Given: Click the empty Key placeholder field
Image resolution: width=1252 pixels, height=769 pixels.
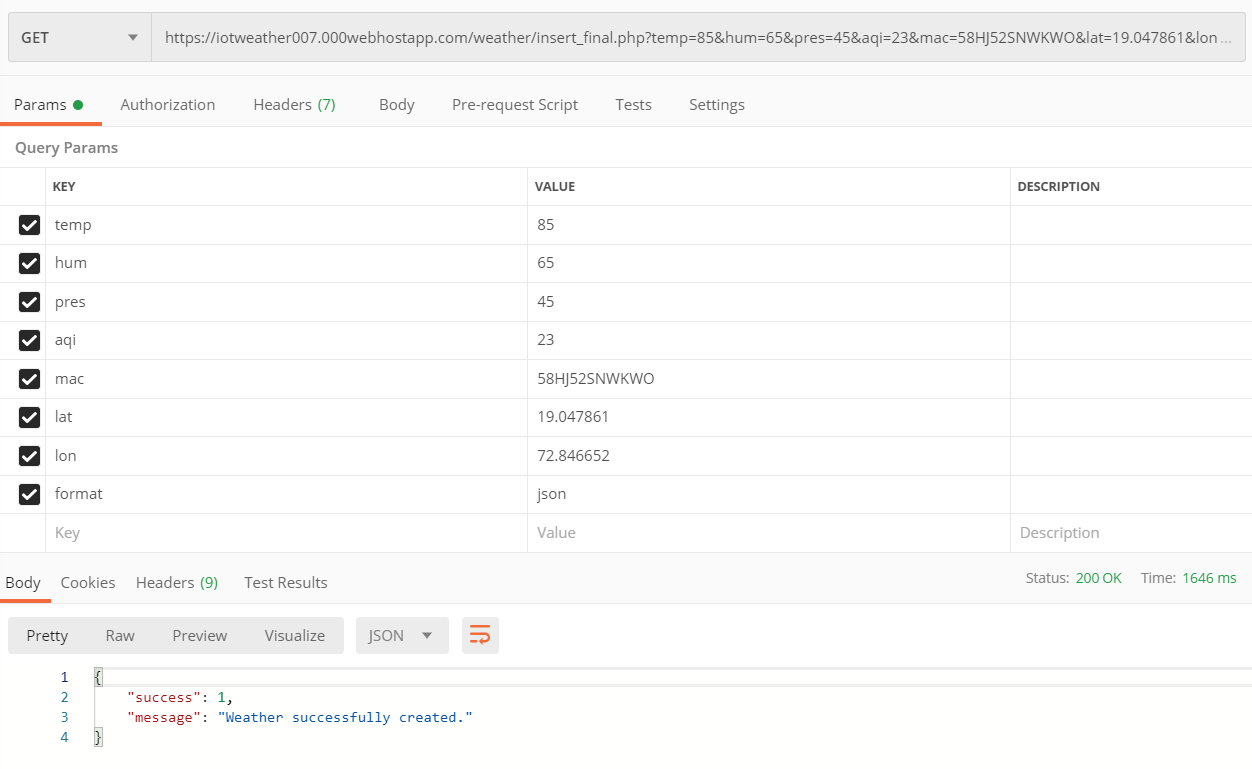Looking at the screenshot, I should [x=285, y=533].
